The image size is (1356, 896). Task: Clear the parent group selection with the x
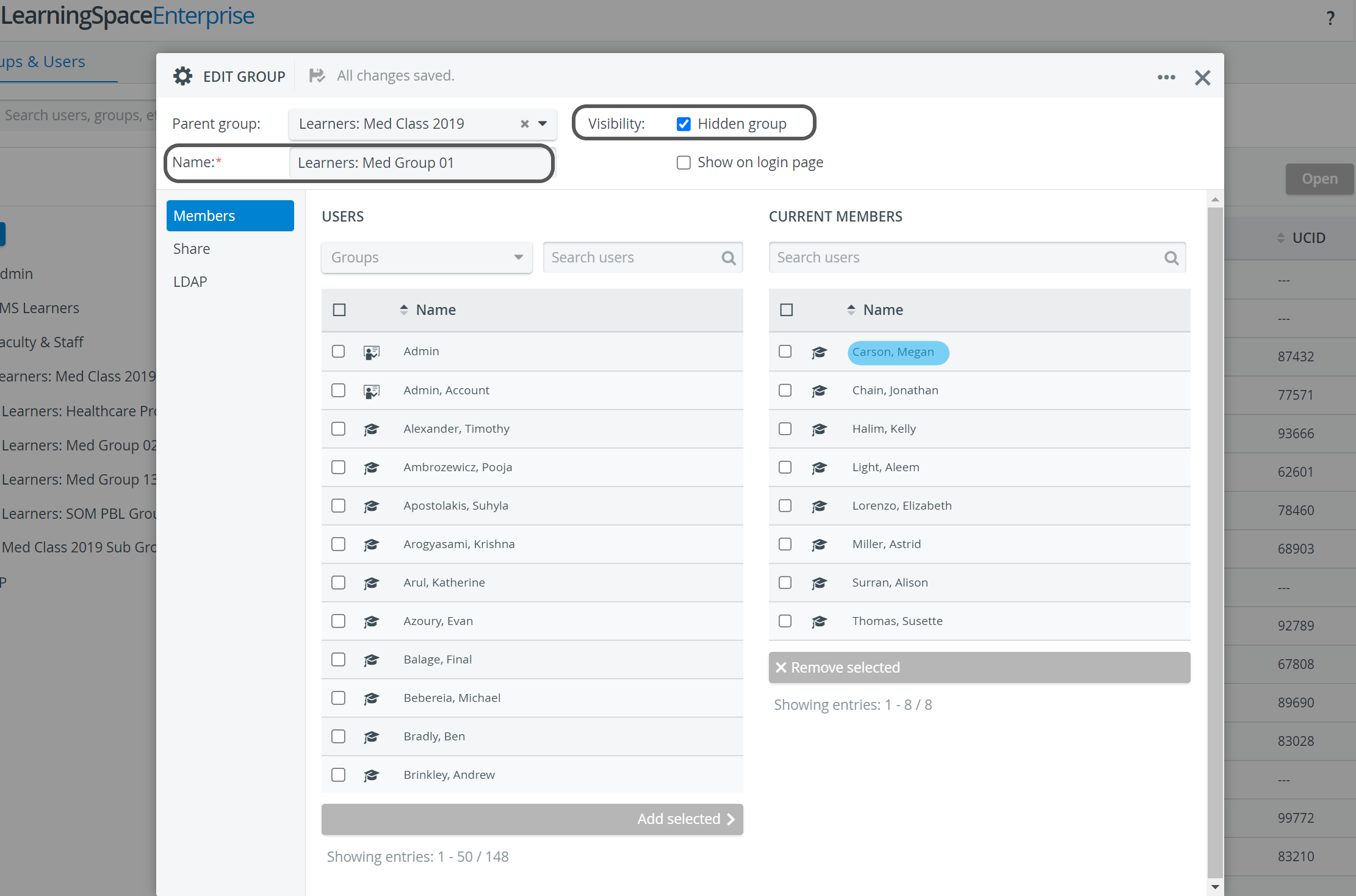pyautogui.click(x=524, y=124)
